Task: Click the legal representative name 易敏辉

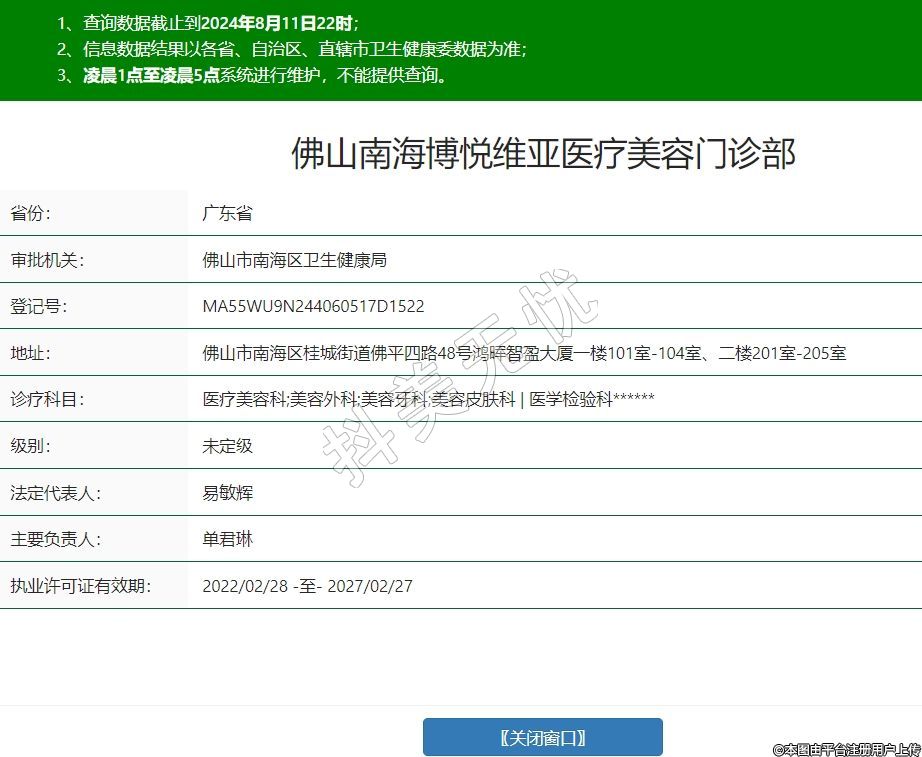Action: tap(227, 492)
